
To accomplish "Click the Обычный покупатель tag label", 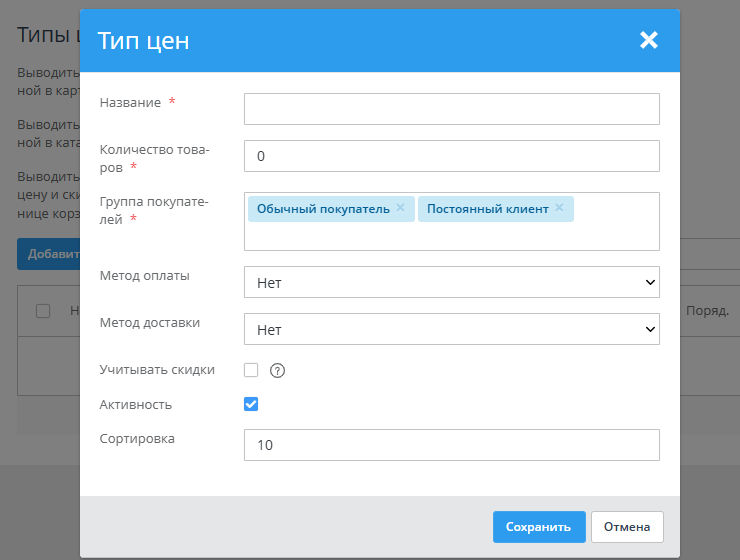I will coord(322,209).
